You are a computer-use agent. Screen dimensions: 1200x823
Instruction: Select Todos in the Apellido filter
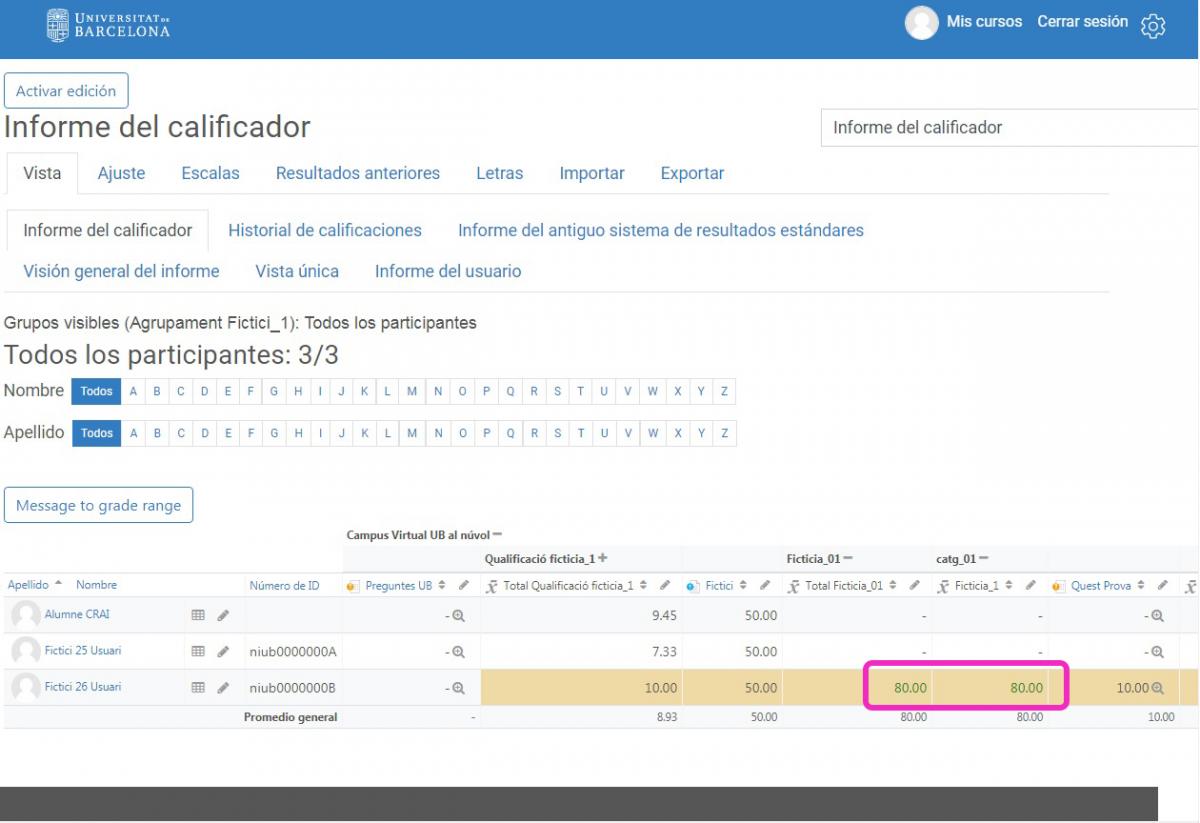pos(97,433)
